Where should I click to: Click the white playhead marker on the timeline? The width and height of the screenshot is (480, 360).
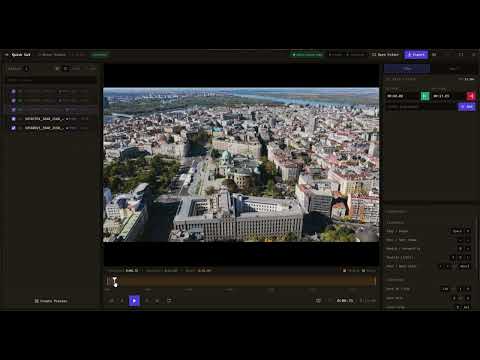[x=114, y=281]
